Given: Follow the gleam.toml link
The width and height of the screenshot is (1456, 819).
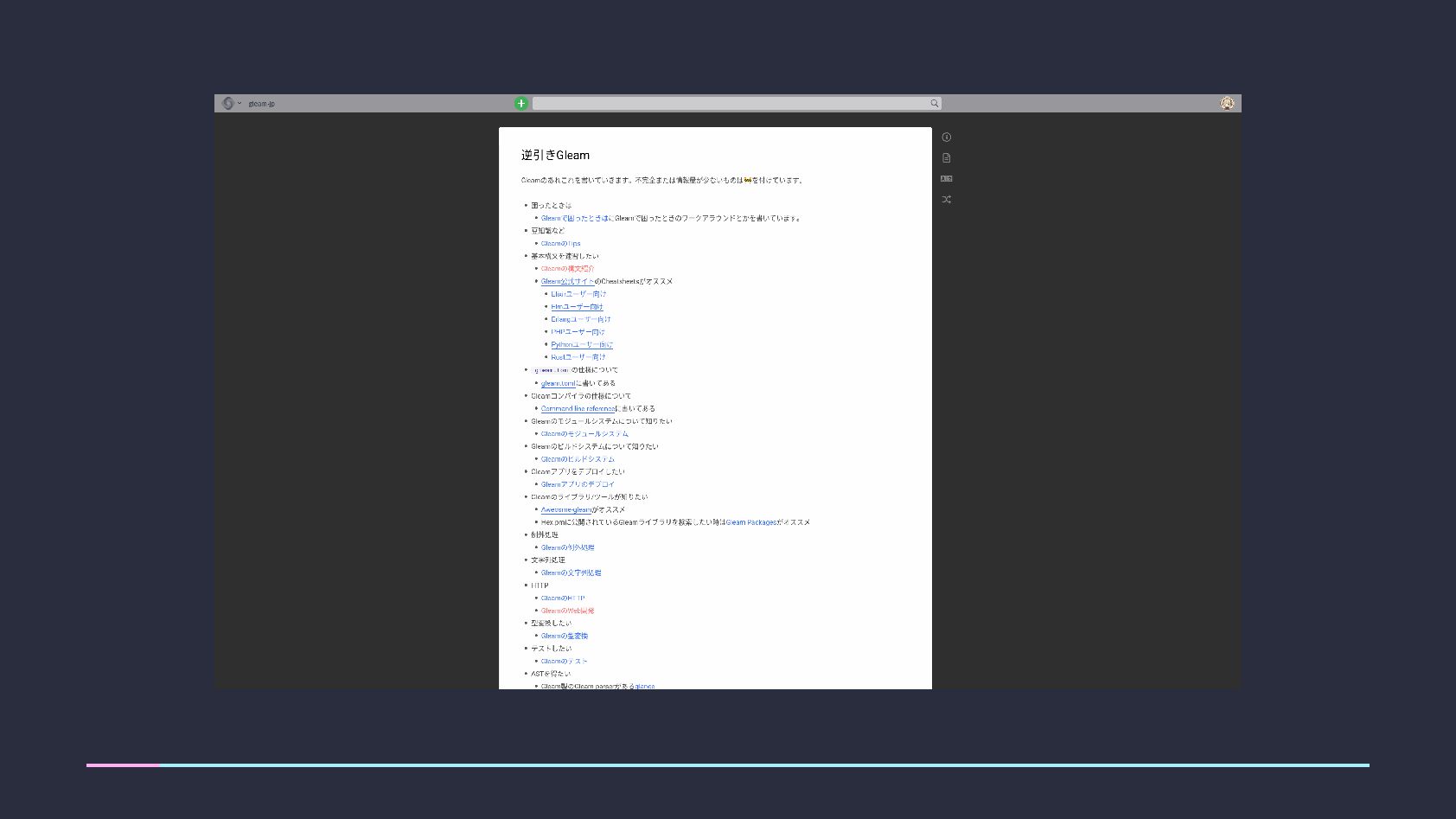Looking at the screenshot, I should tap(558, 383).
